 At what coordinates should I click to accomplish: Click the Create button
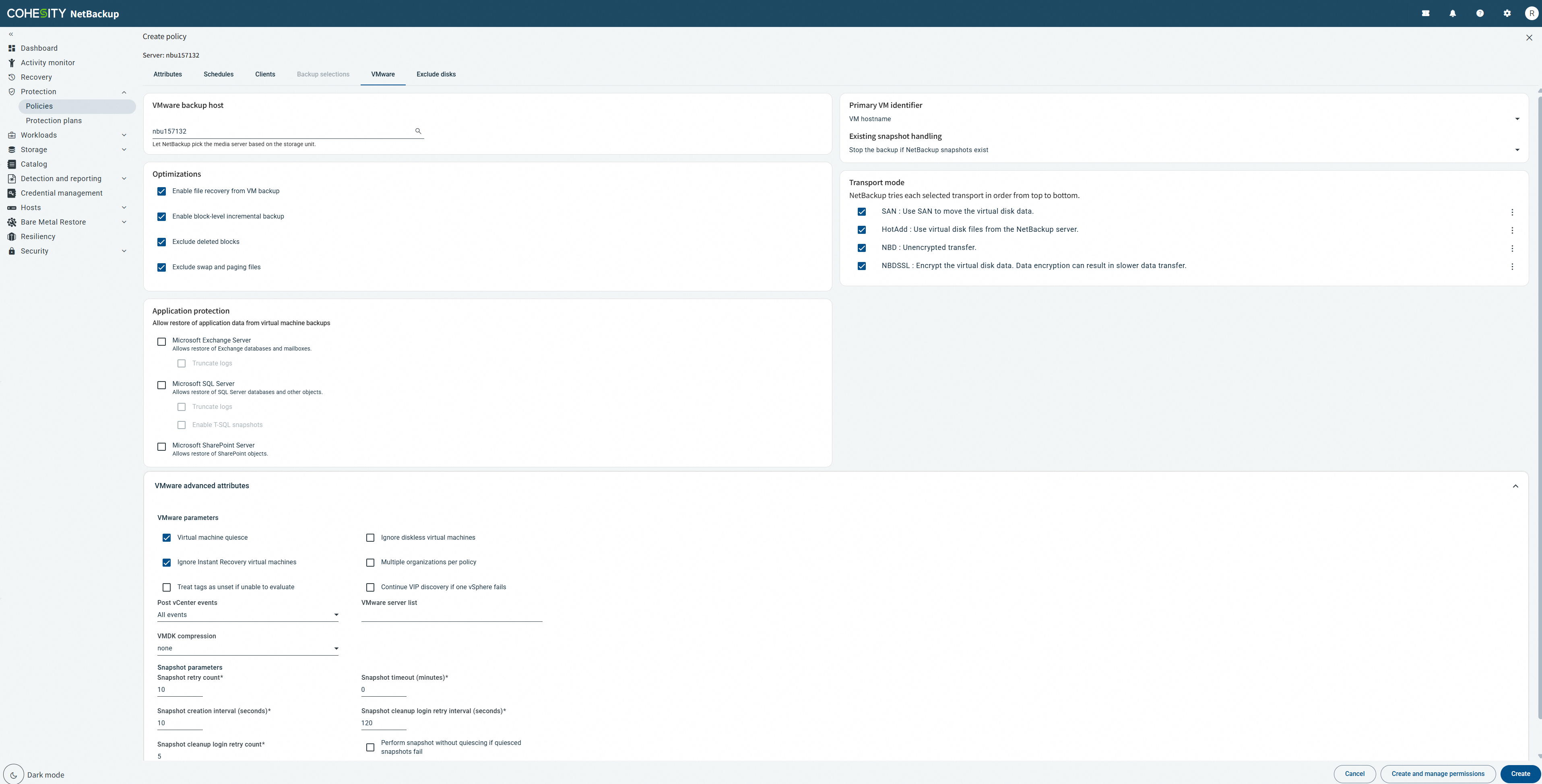tap(1520, 774)
